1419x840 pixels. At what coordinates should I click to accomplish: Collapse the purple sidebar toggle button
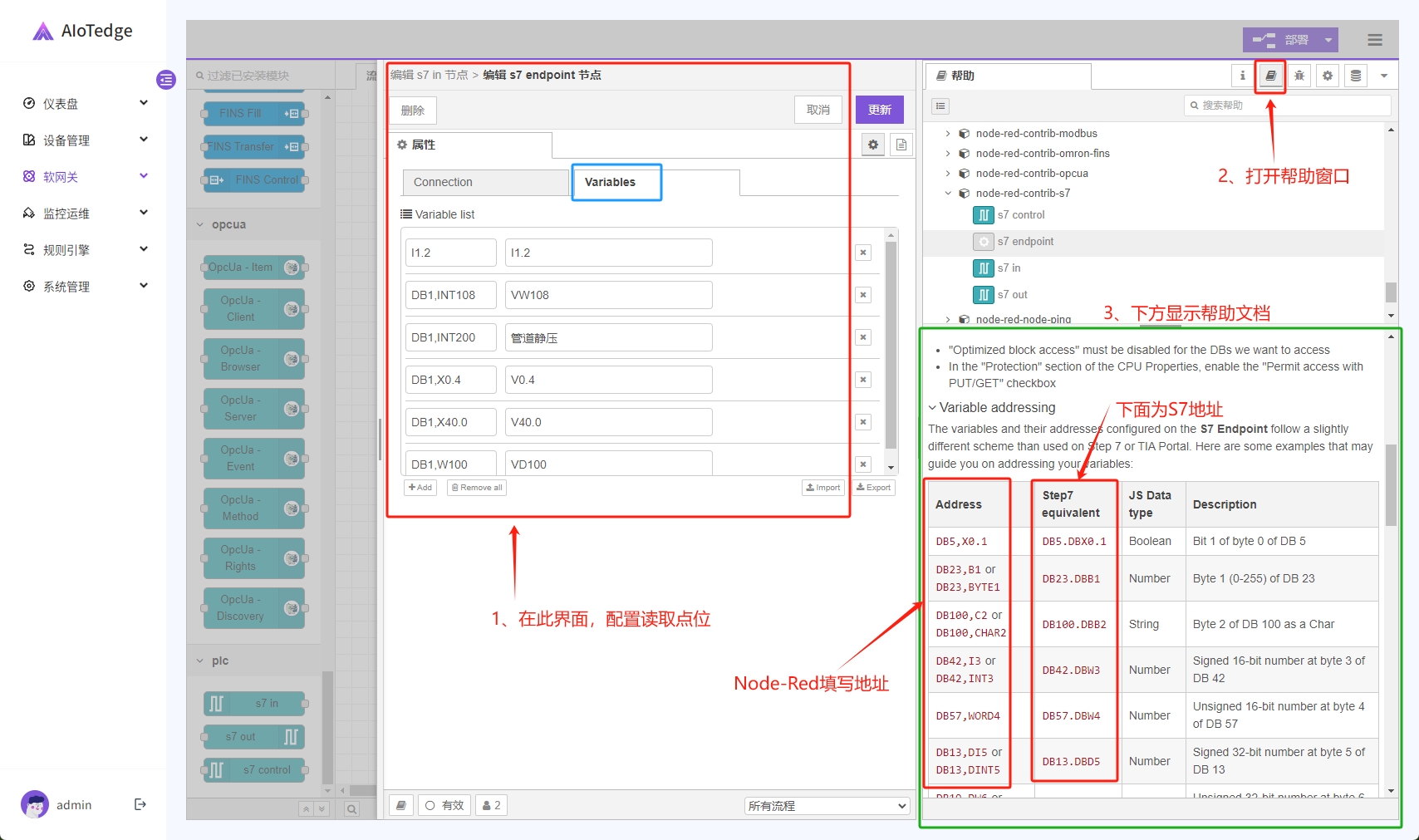[x=166, y=80]
